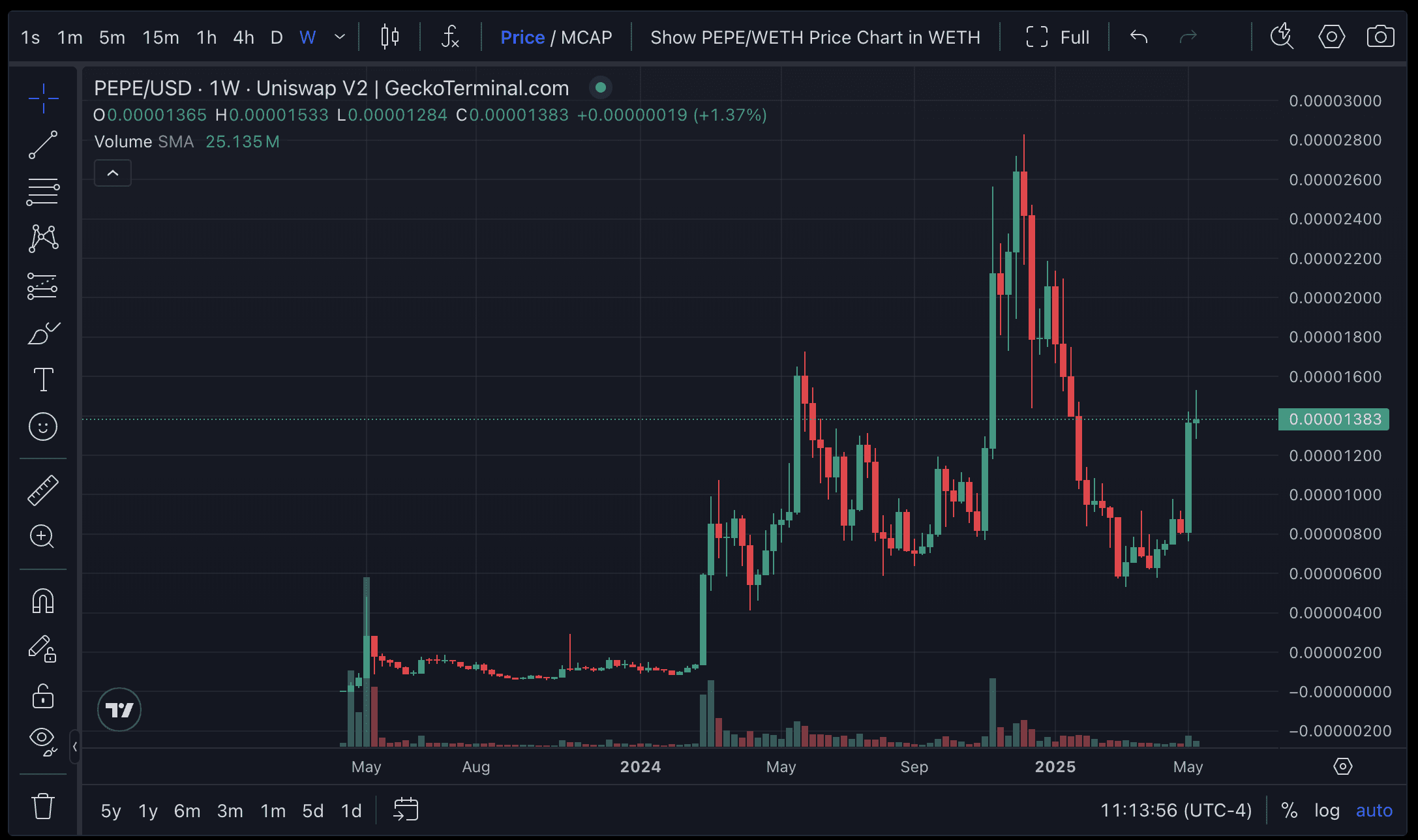1418x840 pixels.
Task: Switch to the 4h timeframe
Action: [243, 37]
